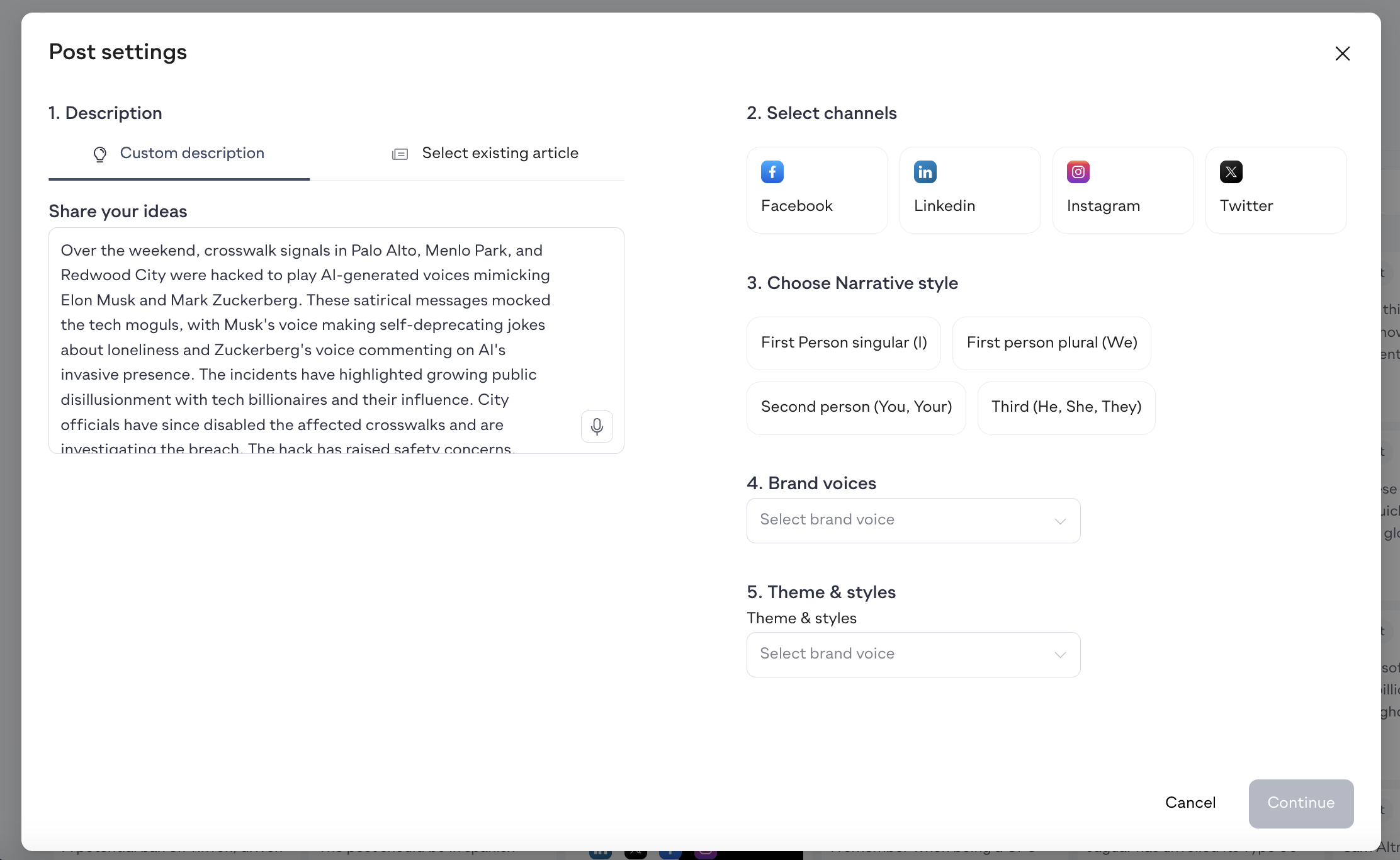Viewport: 1400px width, 860px height.
Task: Click the Continue button
Action: [1301, 803]
